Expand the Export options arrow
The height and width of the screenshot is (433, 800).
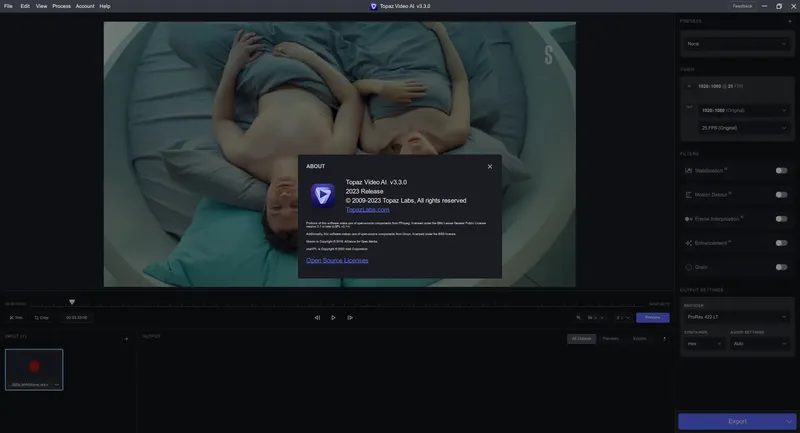pos(789,421)
